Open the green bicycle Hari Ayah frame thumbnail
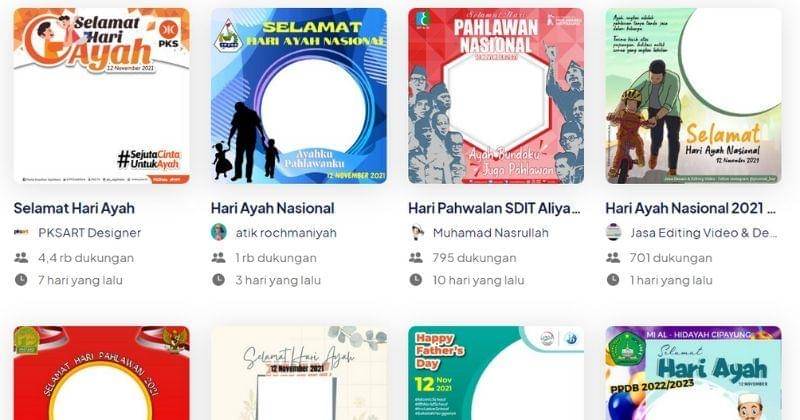 (693, 96)
